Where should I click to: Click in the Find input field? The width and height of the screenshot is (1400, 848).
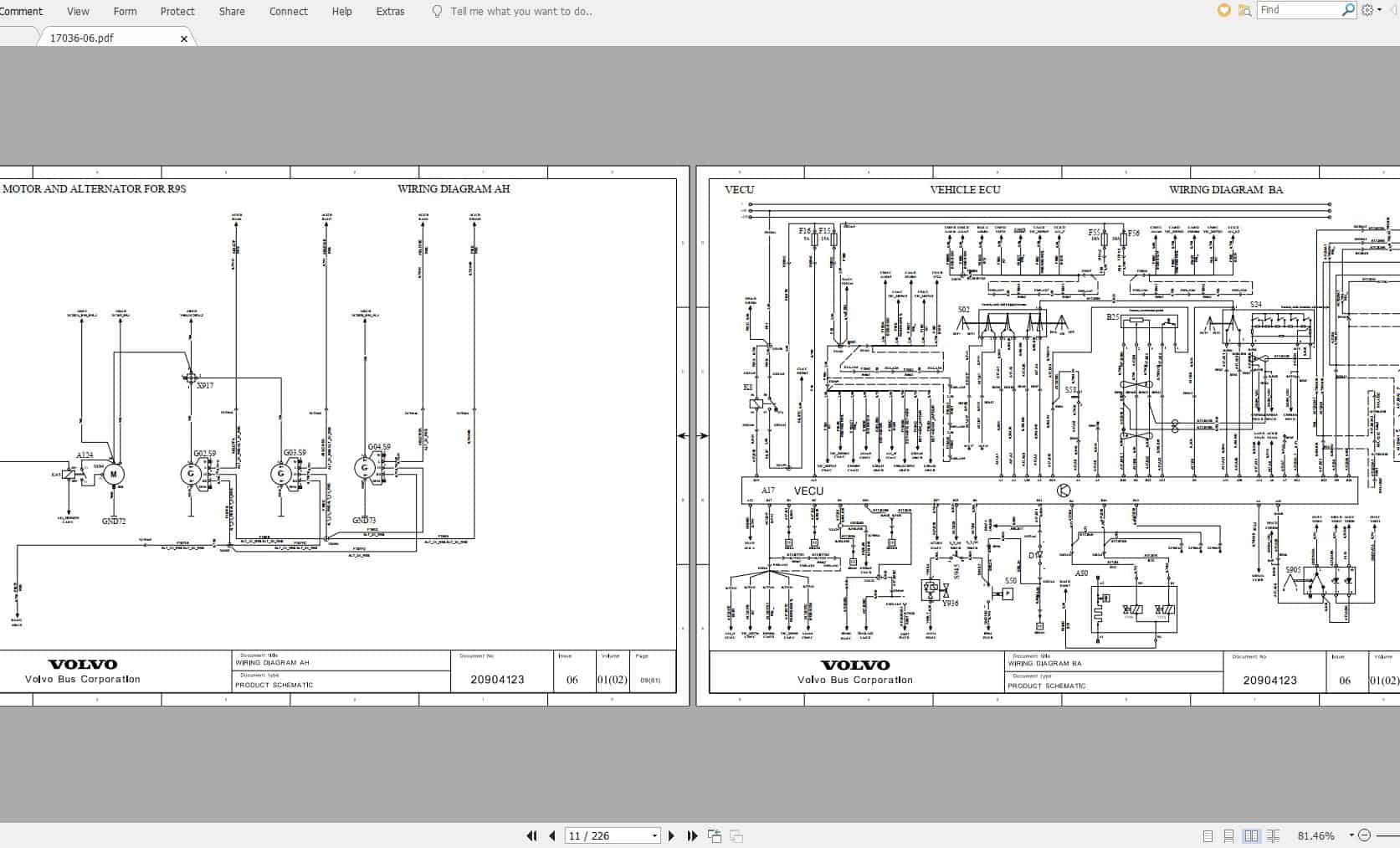tap(1297, 10)
